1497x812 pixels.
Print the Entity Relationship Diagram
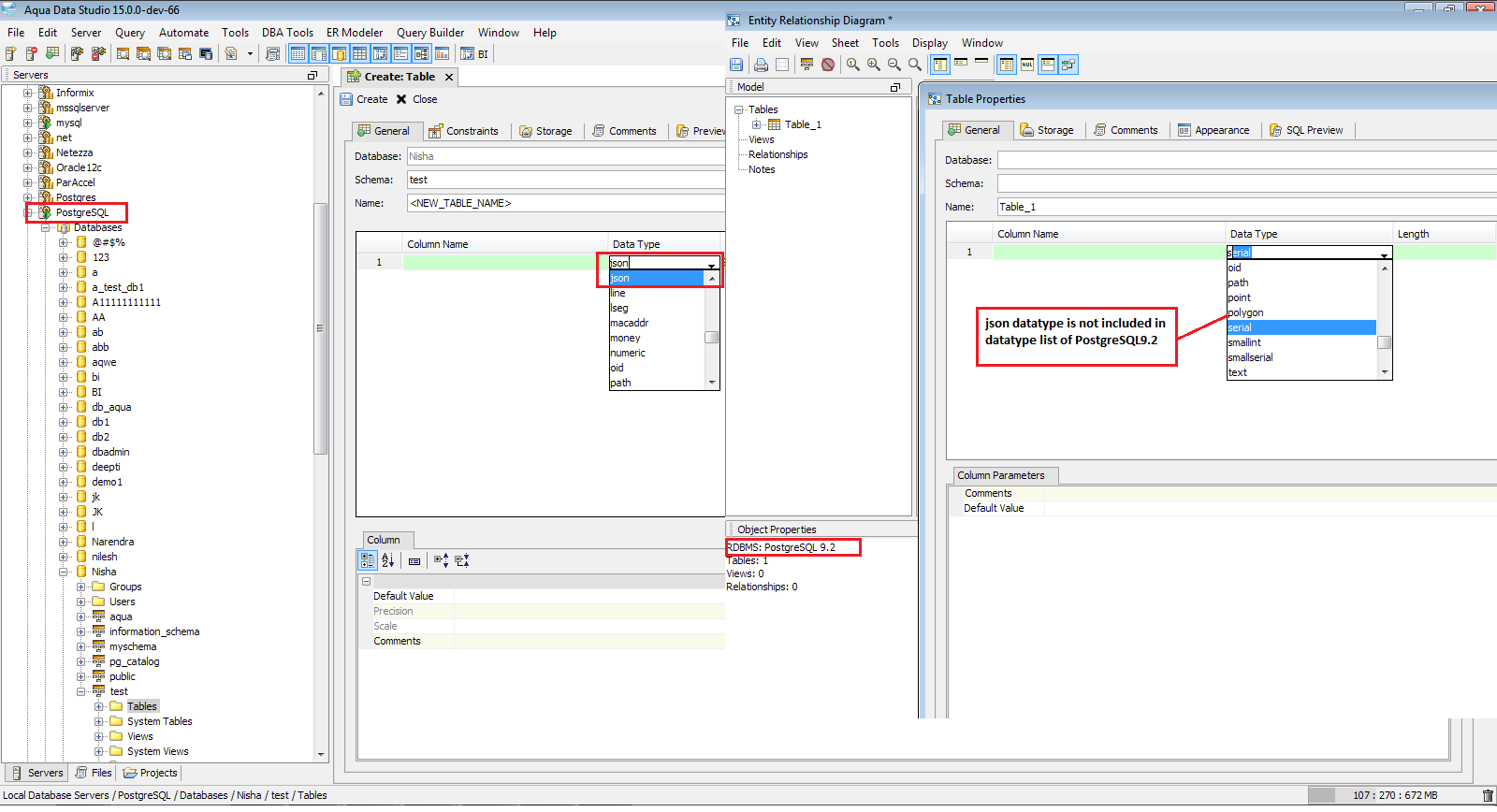pos(761,65)
